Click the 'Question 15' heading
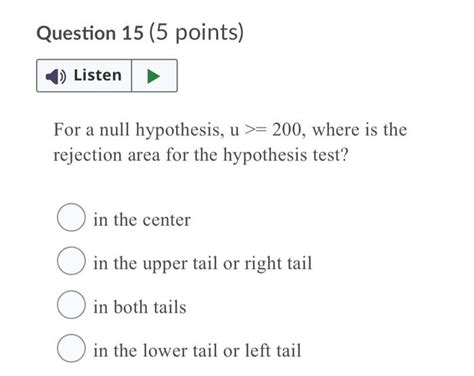Image resolution: width=474 pixels, height=376 pixels. 90,33
